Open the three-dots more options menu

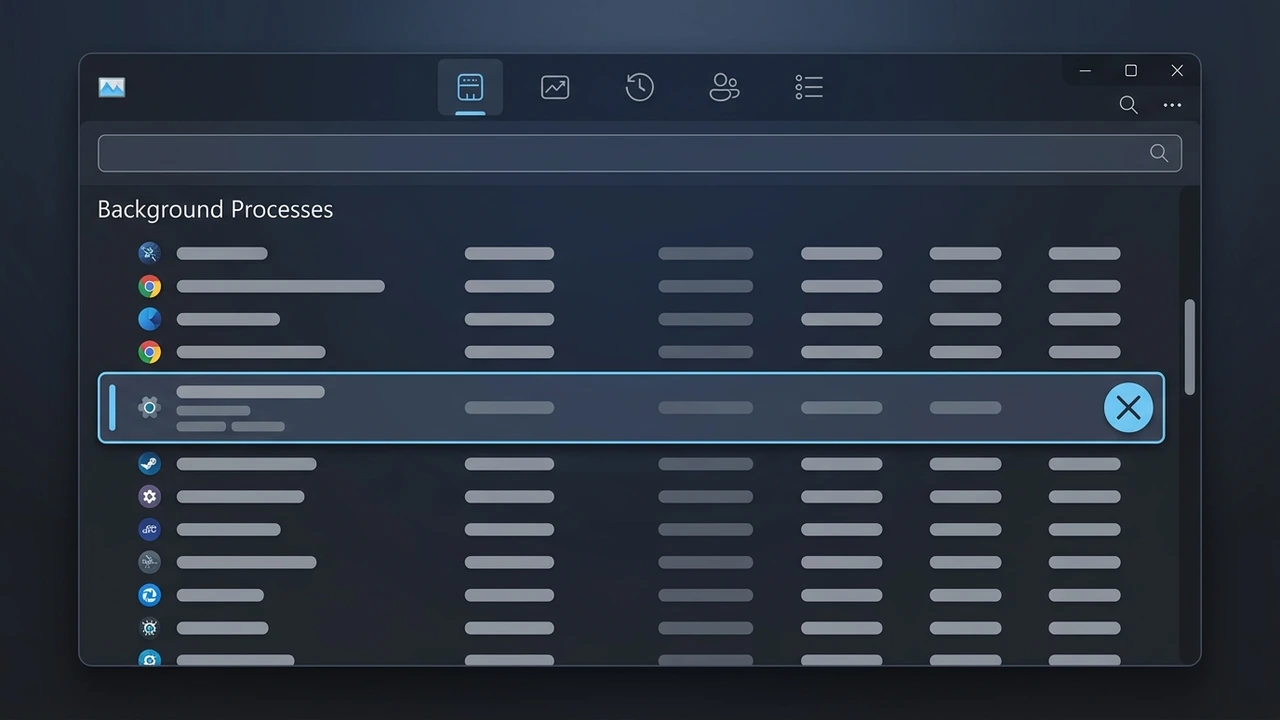pyautogui.click(x=1172, y=105)
